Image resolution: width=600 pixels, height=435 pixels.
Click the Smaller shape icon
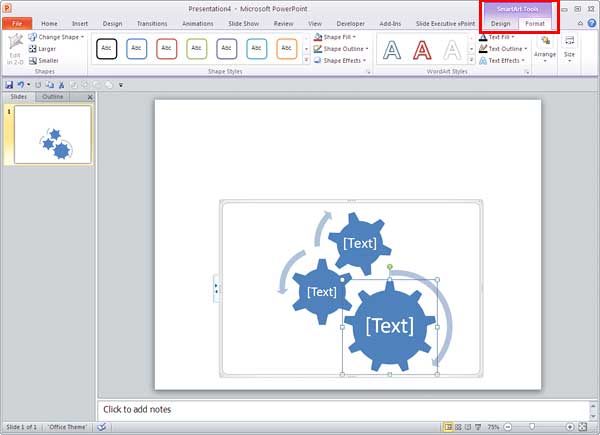(x=33, y=60)
